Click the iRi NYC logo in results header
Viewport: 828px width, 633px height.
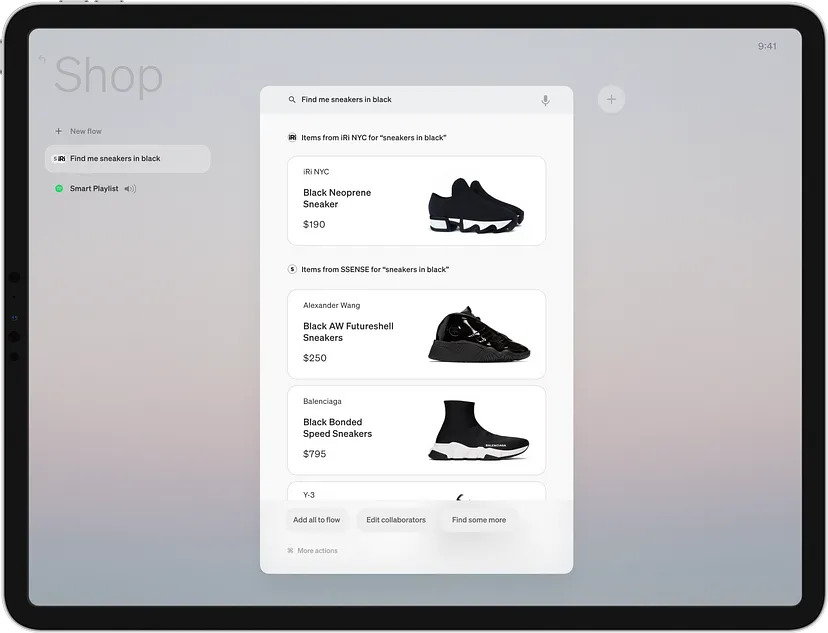[x=292, y=138]
